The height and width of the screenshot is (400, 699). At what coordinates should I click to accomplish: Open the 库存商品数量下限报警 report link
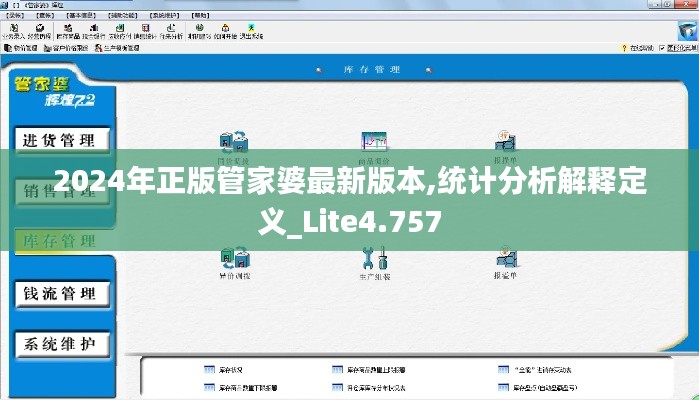click(241, 388)
